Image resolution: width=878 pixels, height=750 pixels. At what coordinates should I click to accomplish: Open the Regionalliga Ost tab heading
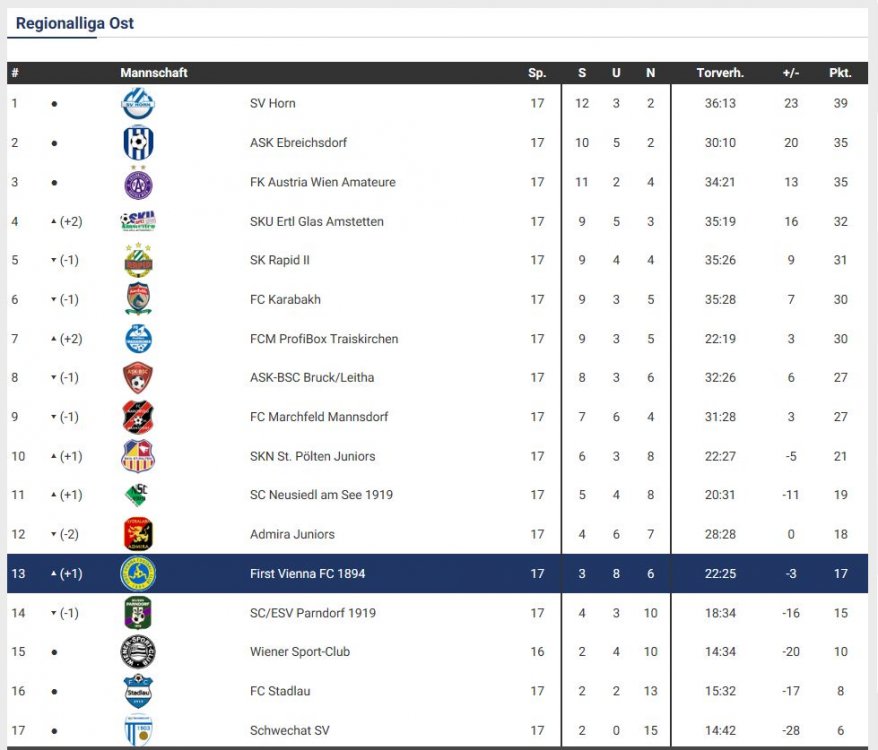click(x=74, y=24)
